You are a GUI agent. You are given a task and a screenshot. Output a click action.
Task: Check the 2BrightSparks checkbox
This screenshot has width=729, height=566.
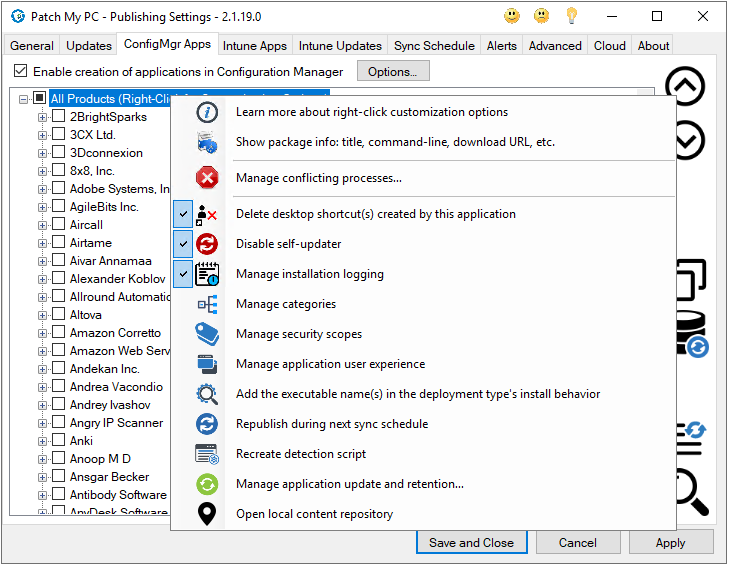(x=58, y=116)
